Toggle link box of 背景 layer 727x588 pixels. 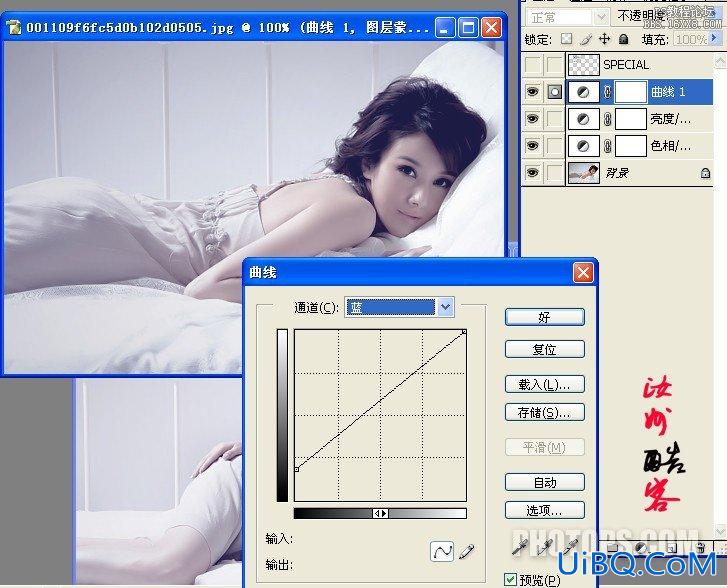(555, 173)
